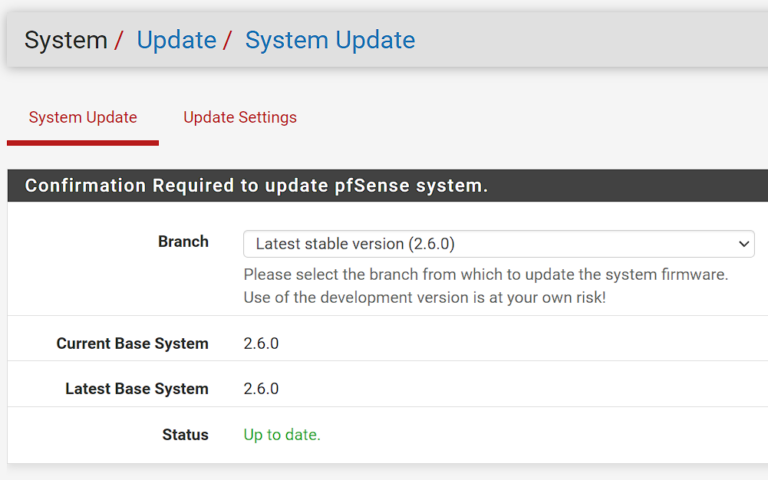The width and height of the screenshot is (768, 480).
Task: Select the System Update tab
Action: pyautogui.click(x=83, y=118)
